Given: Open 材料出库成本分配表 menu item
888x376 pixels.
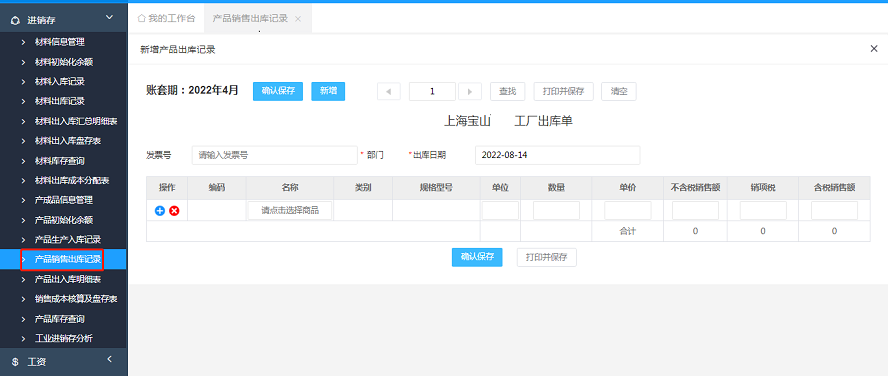Looking at the screenshot, I should pos(72,180).
